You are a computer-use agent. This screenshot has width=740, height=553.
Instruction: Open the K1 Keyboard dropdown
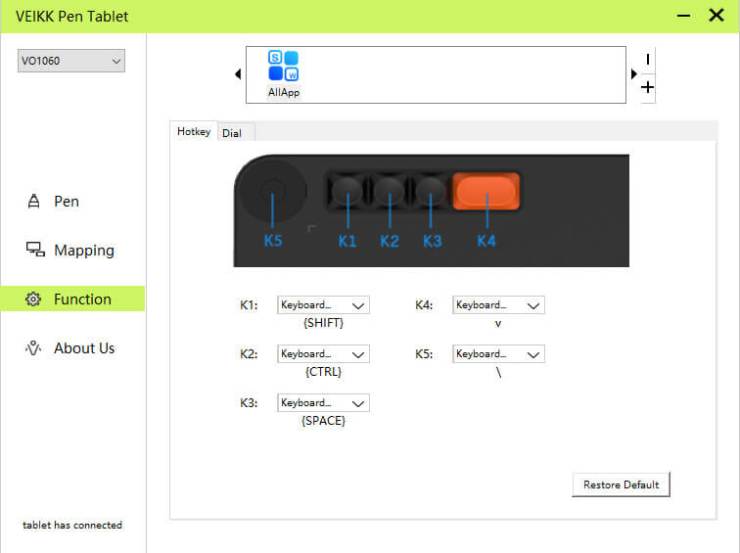pos(323,305)
